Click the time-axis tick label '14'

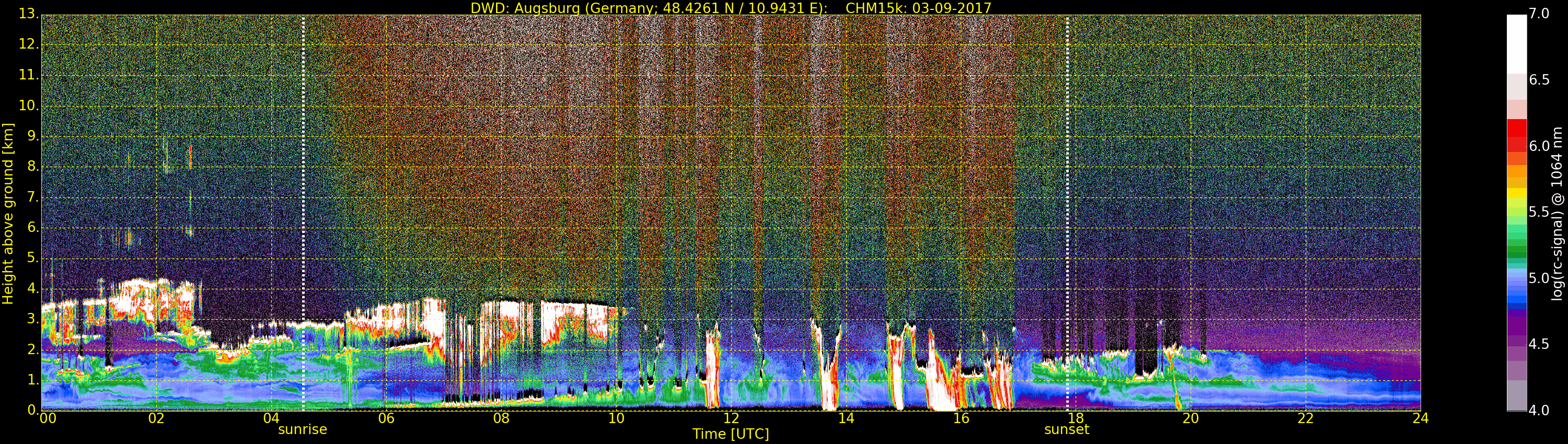click(x=846, y=418)
